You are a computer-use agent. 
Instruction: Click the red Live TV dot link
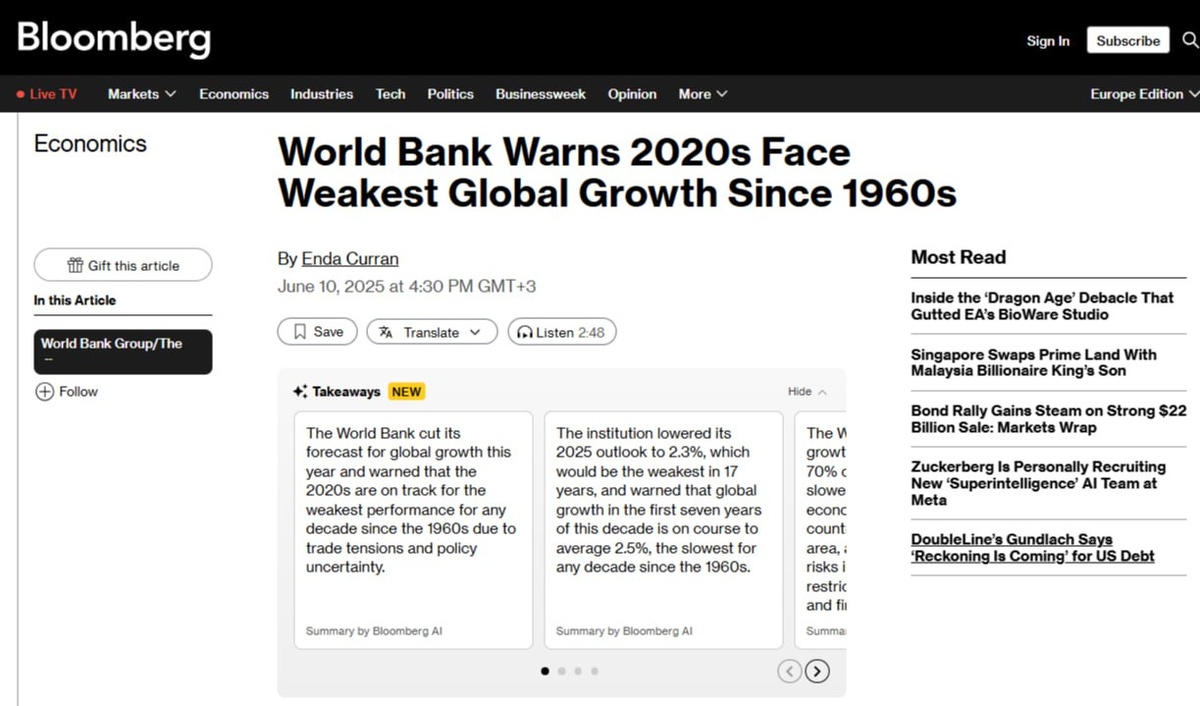[x=47, y=94]
